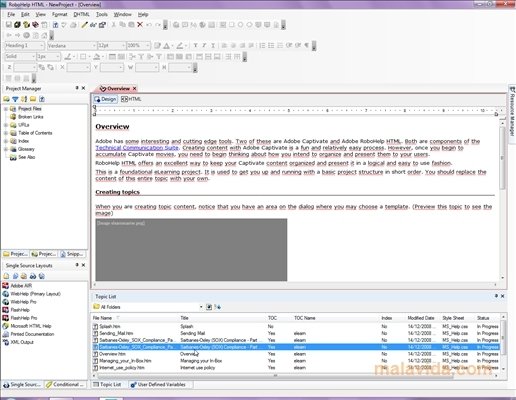Select the Microsoft HTML Help layout
Viewport: 516px width, 400px height.
click(x=27, y=326)
